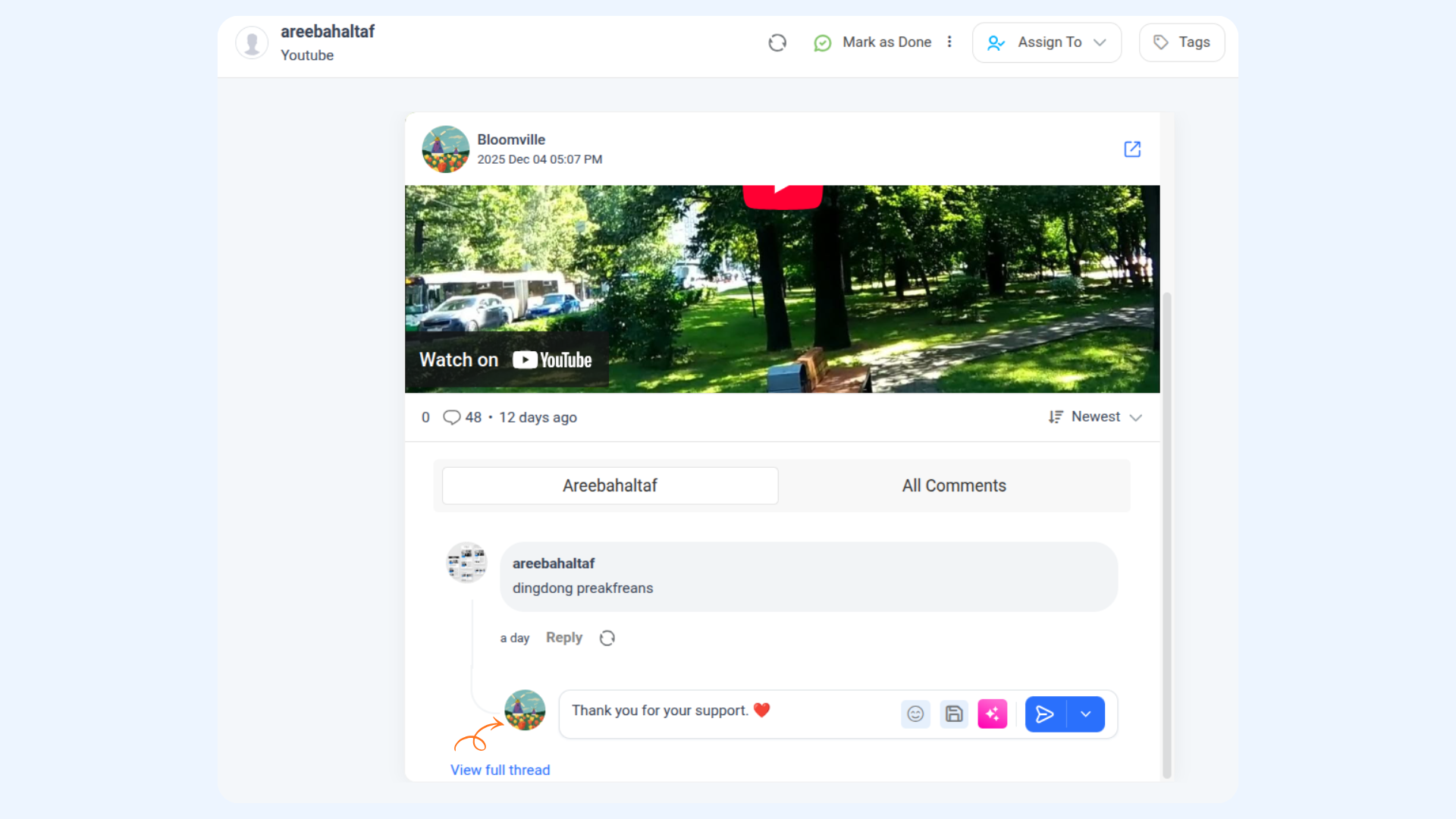Open the Tags button
This screenshot has width=1456, height=819.
[x=1181, y=42]
